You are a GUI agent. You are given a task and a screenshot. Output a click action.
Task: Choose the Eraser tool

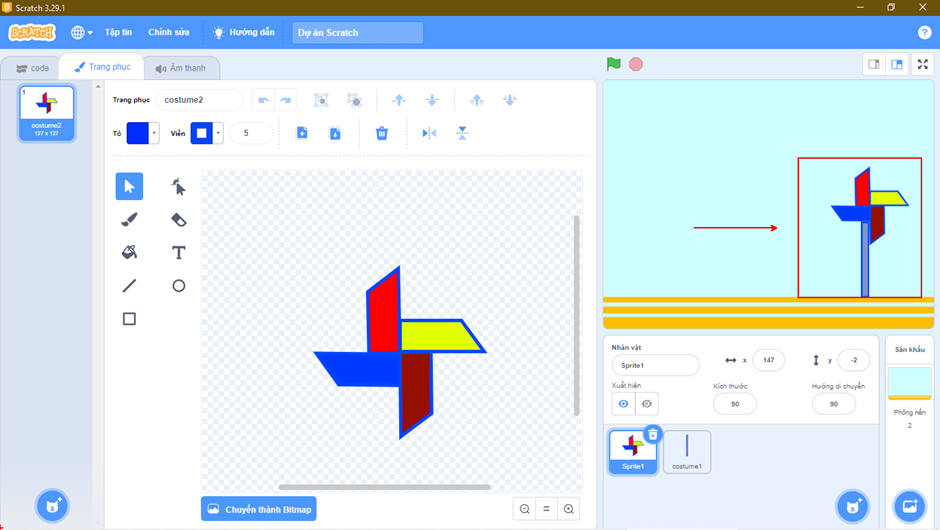pyautogui.click(x=178, y=219)
